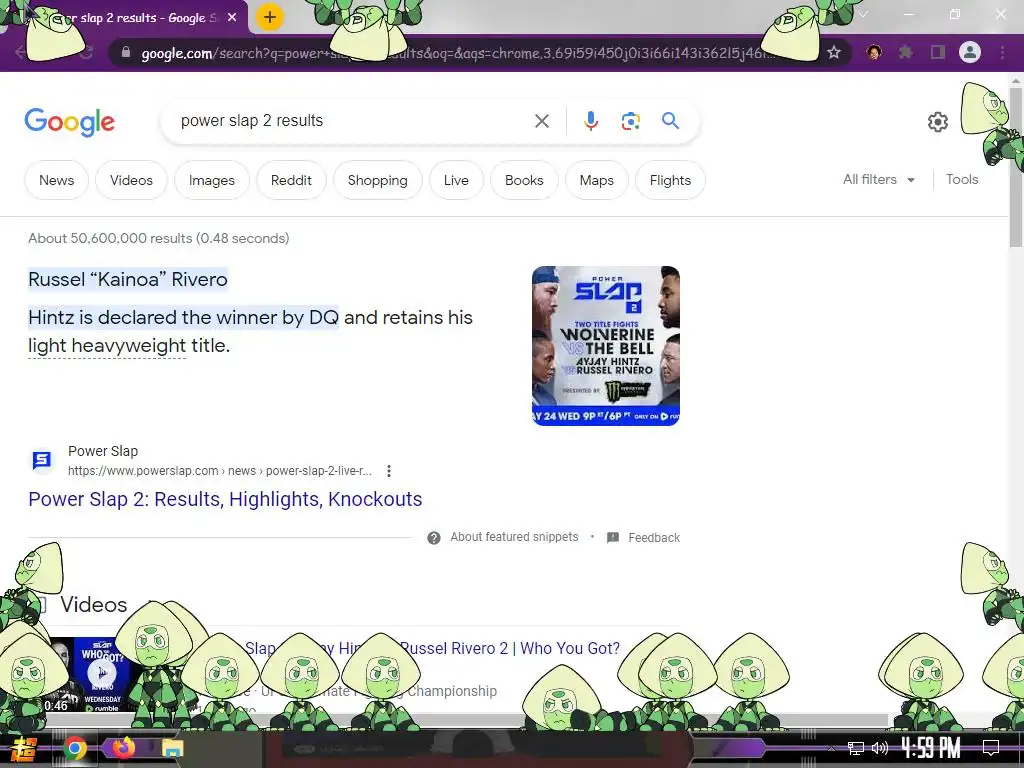Expand the All filters dropdown
This screenshot has width=1024, height=768.
pyautogui.click(x=879, y=180)
